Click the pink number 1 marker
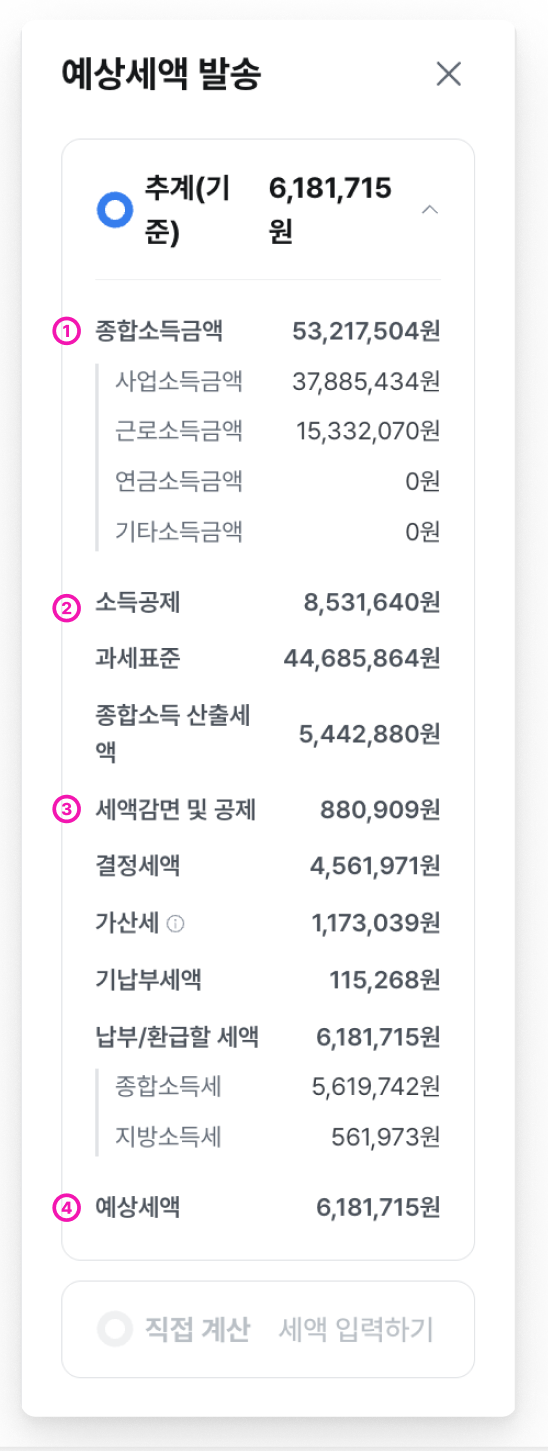Image resolution: width=548 pixels, height=1451 pixels. click(67, 331)
